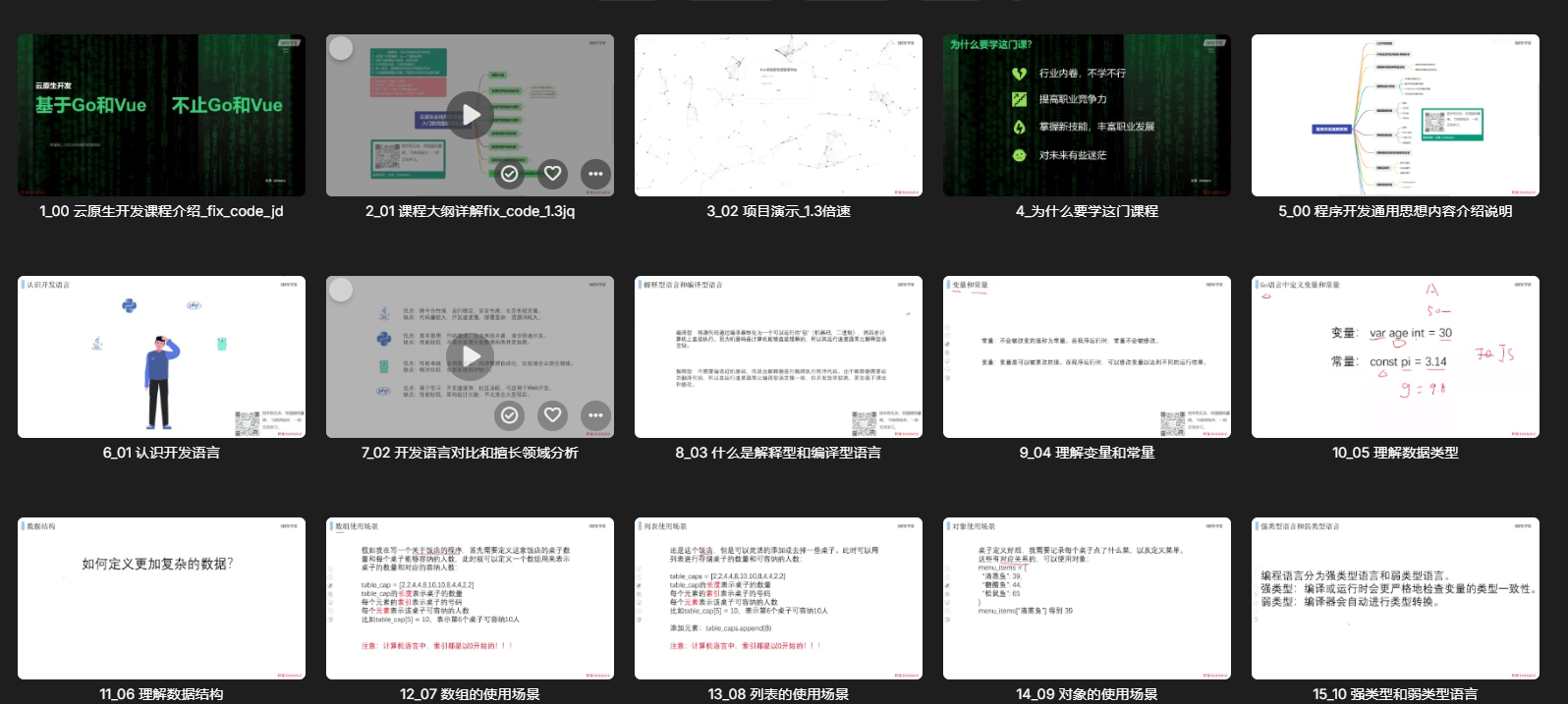Favorite 7_02 开发语言对比 with the heart icon
This screenshot has height=704, width=1568.
click(553, 415)
